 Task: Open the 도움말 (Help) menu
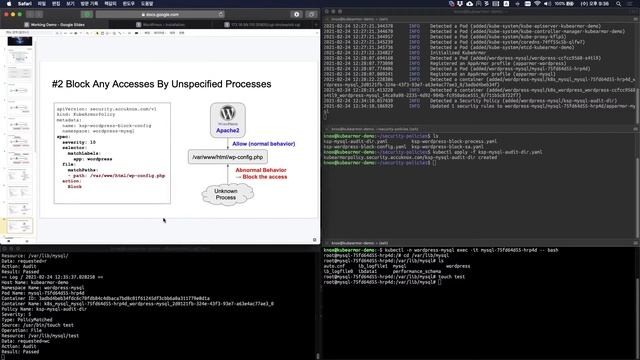pos(147,4)
